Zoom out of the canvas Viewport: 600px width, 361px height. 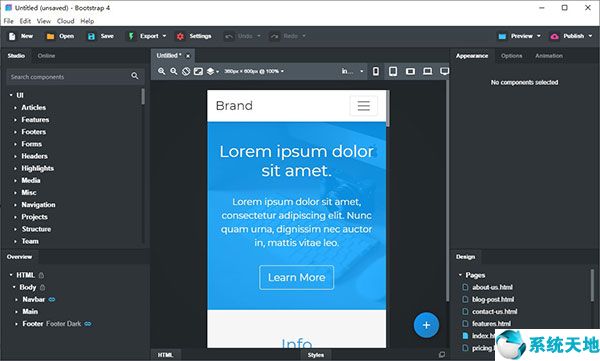coord(174,71)
